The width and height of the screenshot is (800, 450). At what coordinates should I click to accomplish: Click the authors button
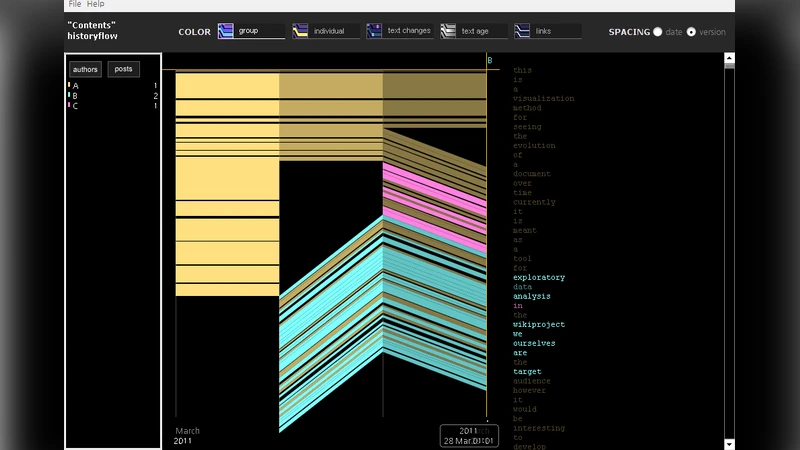(x=85, y=69)
